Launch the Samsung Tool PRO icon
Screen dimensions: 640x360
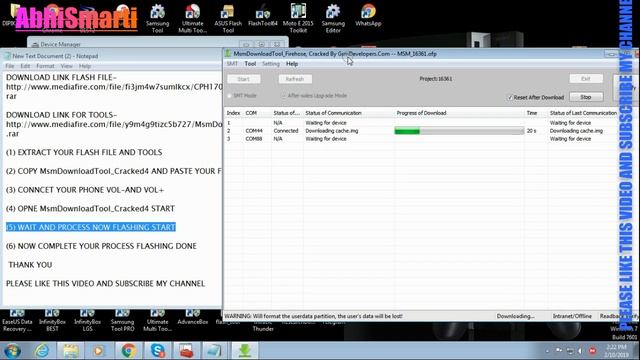(x=122, y=320)
